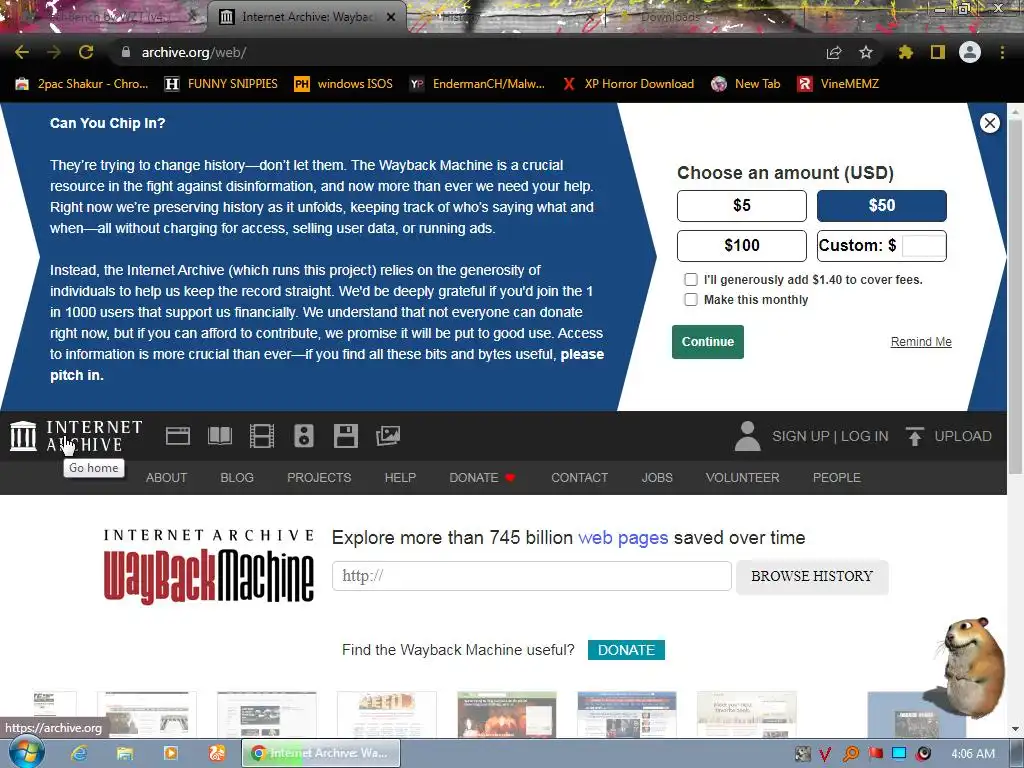Open the 2pac Shakur bookmark
Screen dimensions: 1024x768
[x=82, y=84]
